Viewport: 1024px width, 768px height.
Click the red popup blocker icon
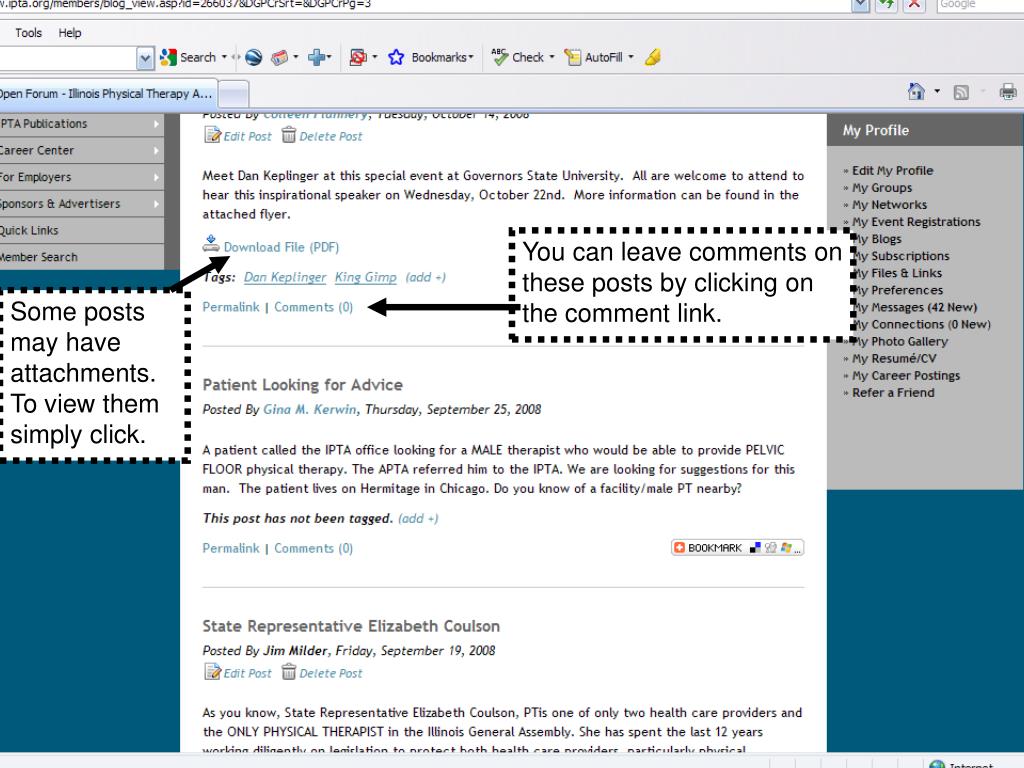point(358,57)
